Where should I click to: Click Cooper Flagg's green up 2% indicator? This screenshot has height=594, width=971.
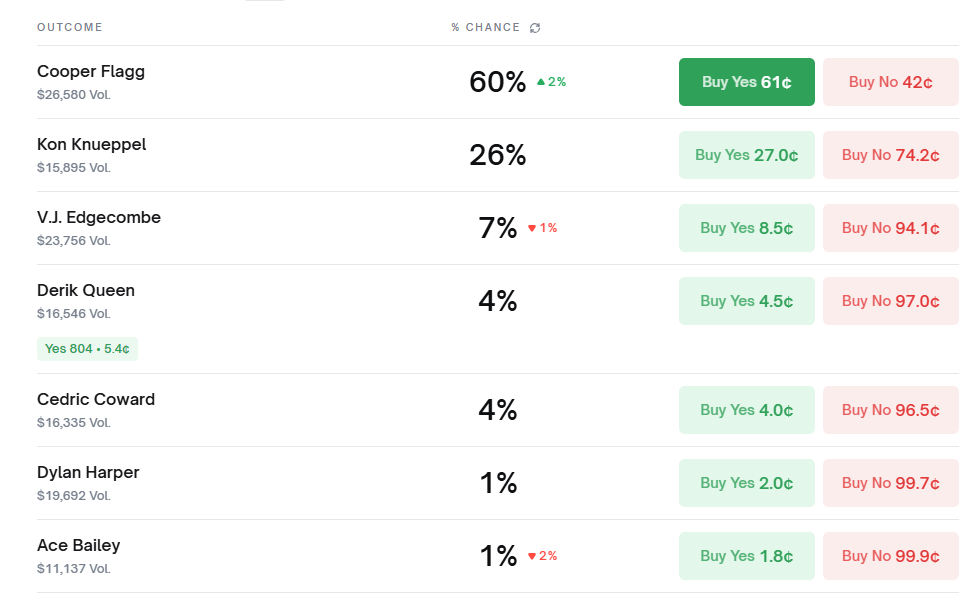(551, 82)
